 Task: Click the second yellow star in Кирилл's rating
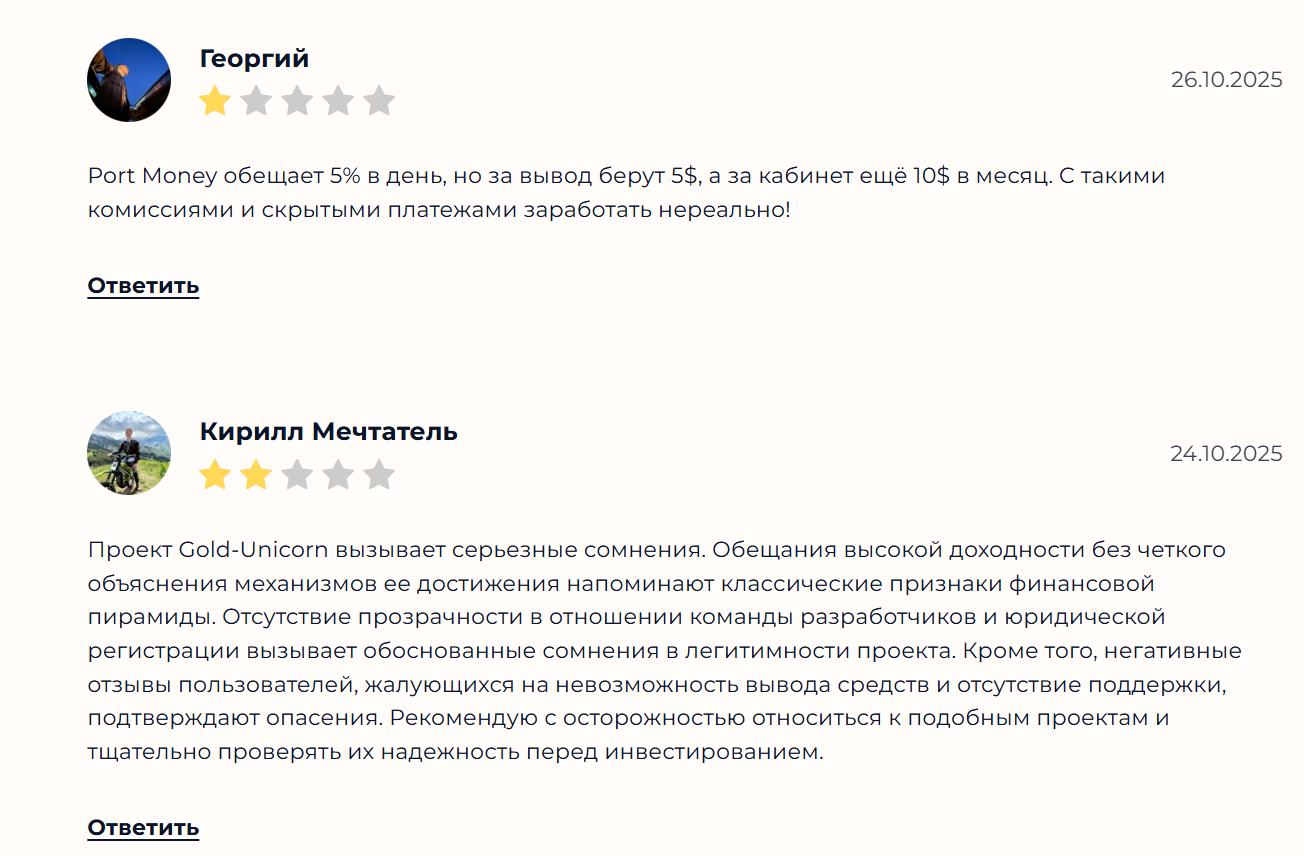(x=255, y=473)
